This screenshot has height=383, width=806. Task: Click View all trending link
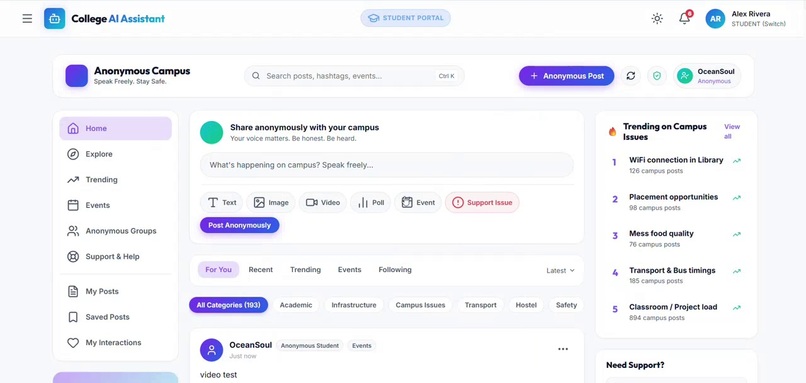pyautogui.click(x=732, y=131)
